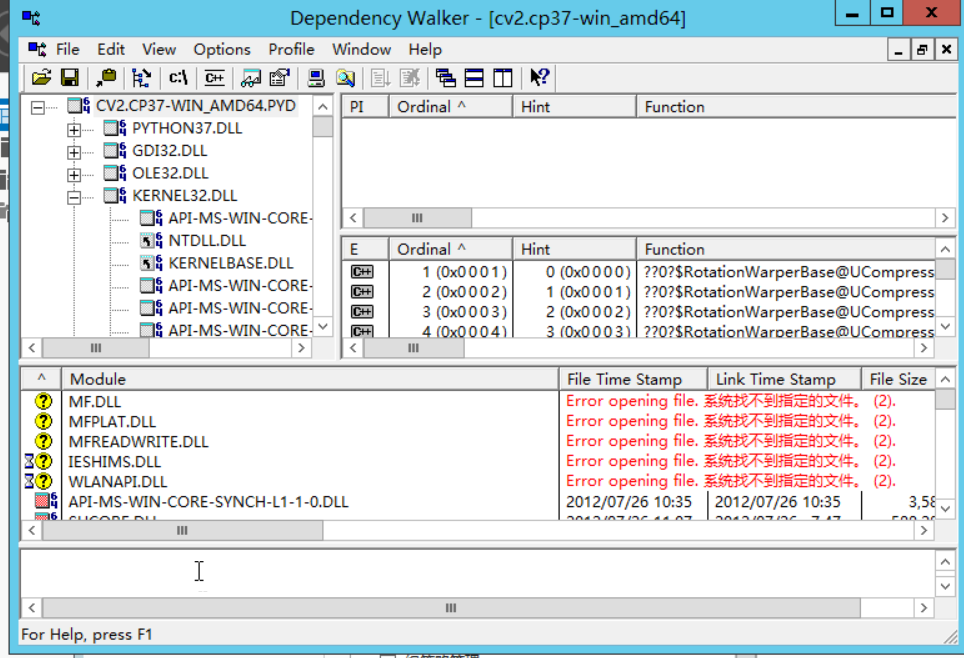Click the export list scroll-right arrow
This screenshot has height=658, width=964.
pos(923,348)
